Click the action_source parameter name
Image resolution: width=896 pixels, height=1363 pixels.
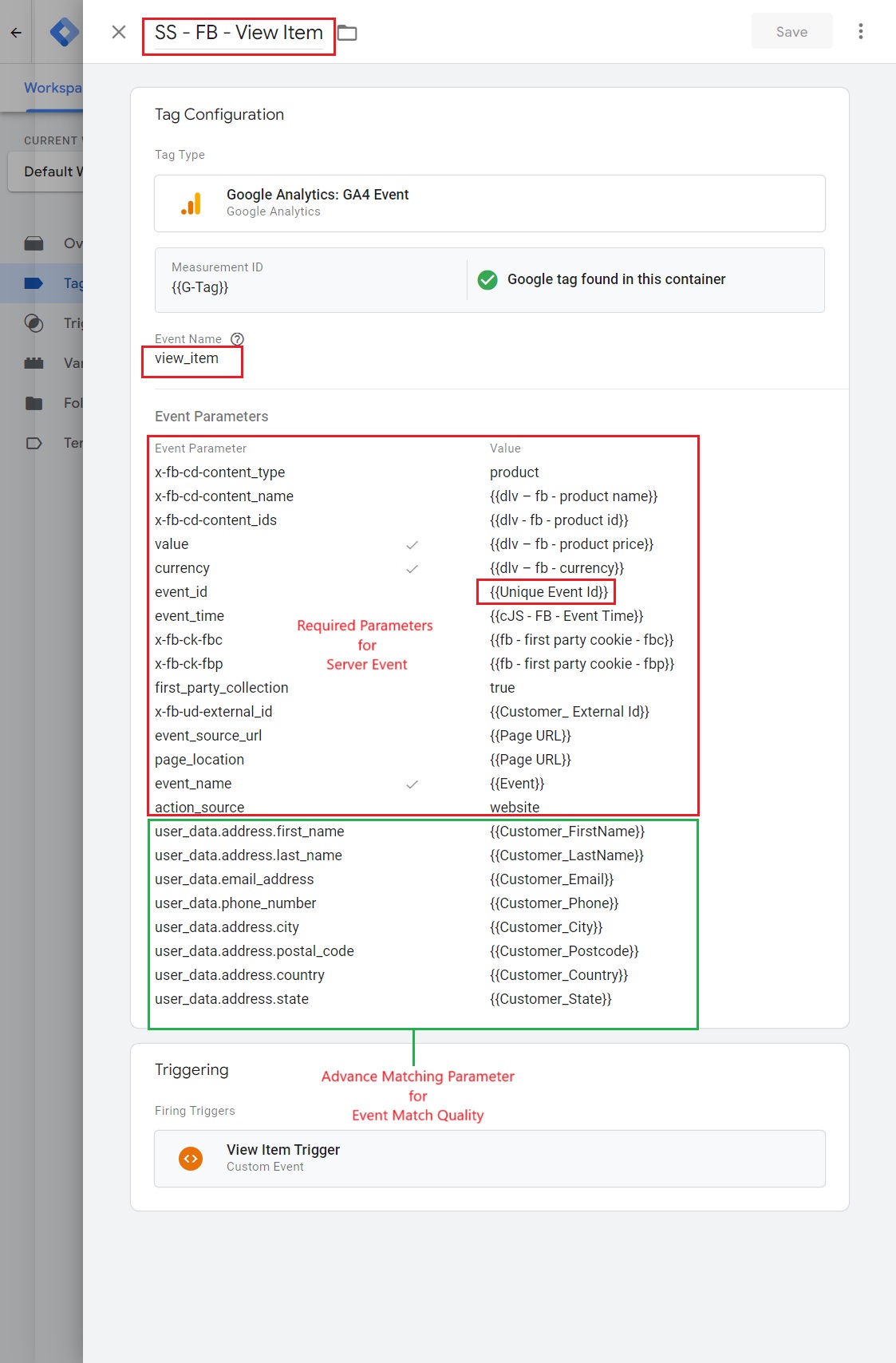coord(199,808)
